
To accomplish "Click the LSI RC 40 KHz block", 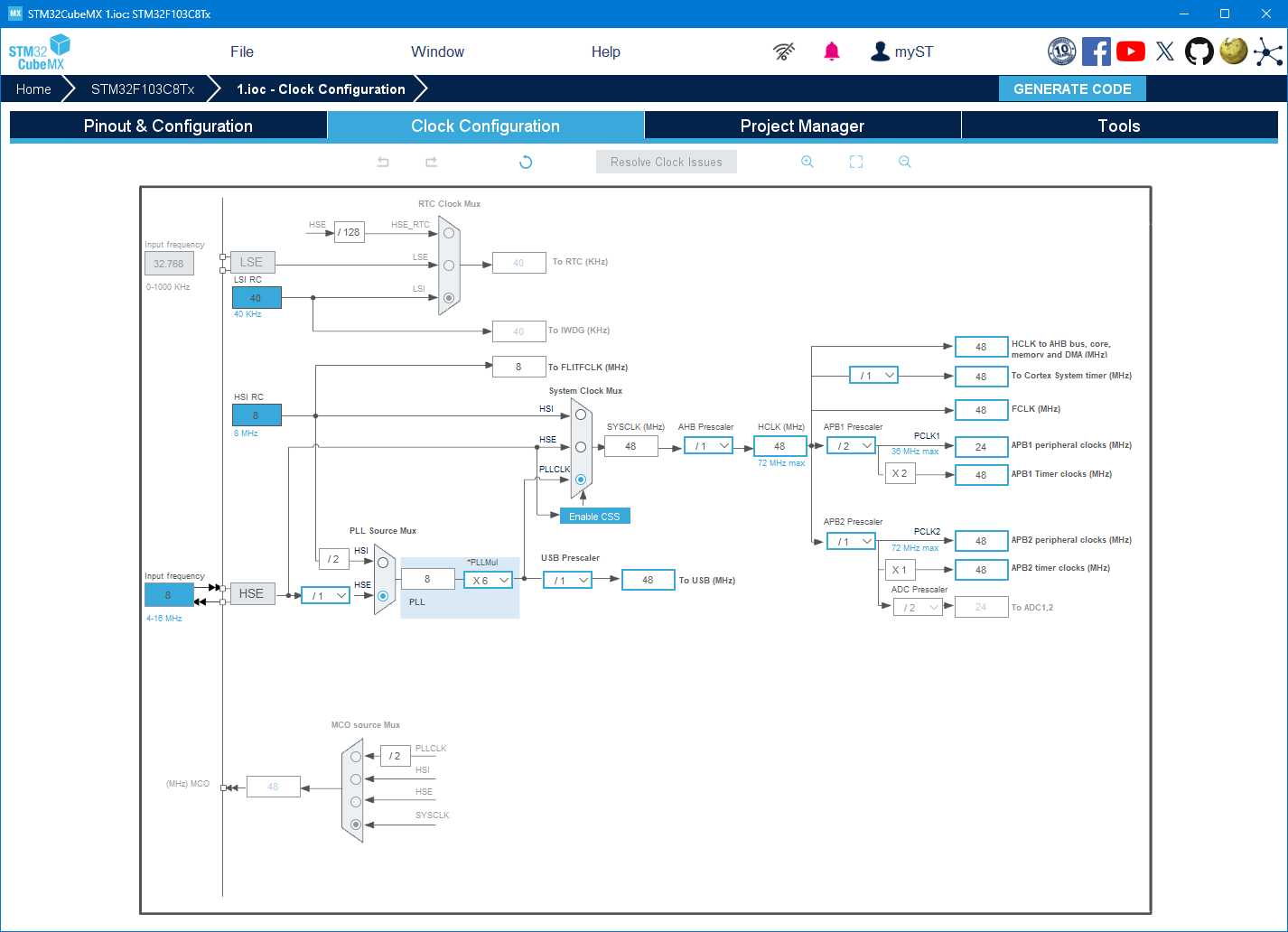I will pos(257,298).
